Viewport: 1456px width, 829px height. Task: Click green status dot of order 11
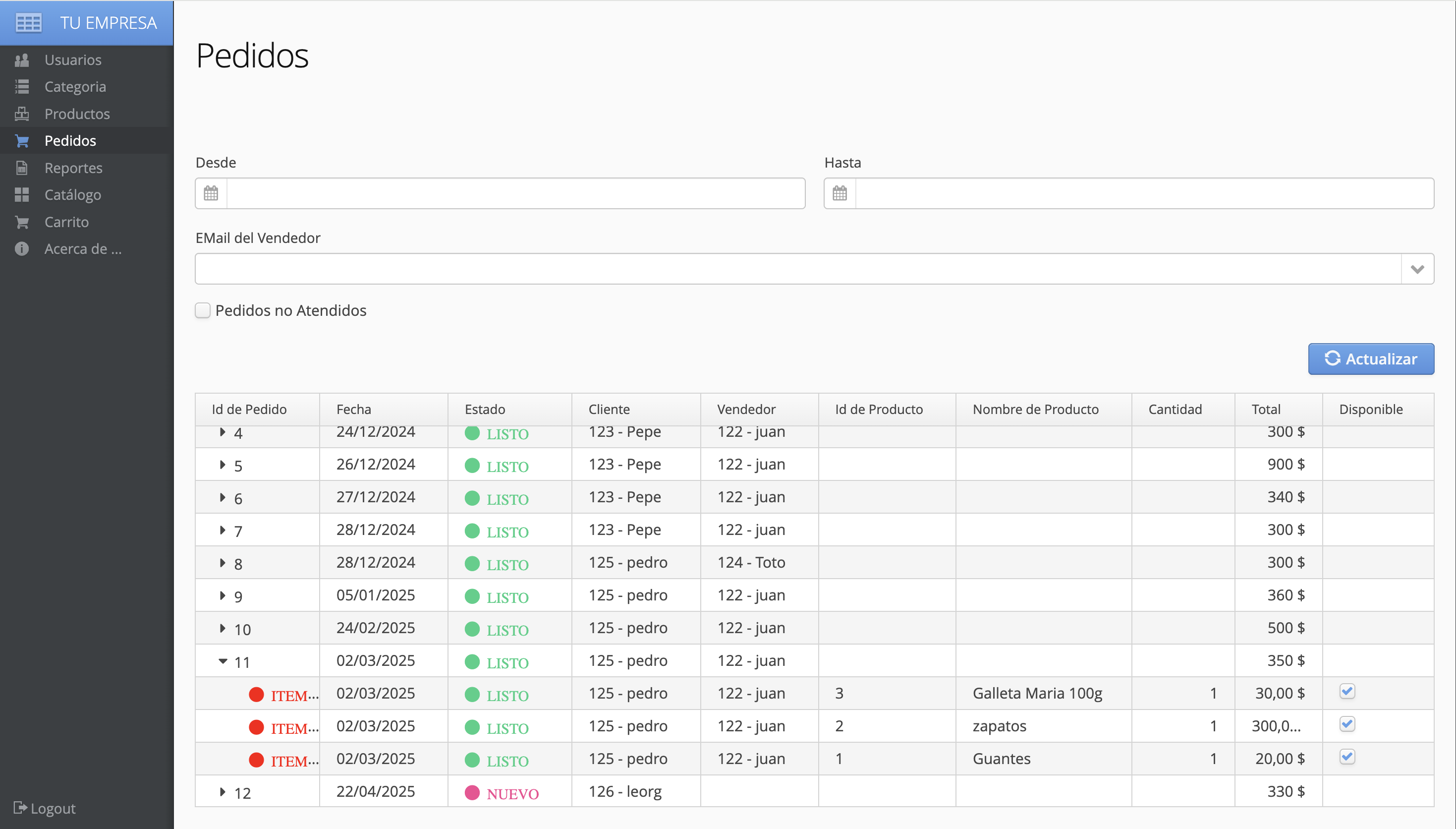472,661
